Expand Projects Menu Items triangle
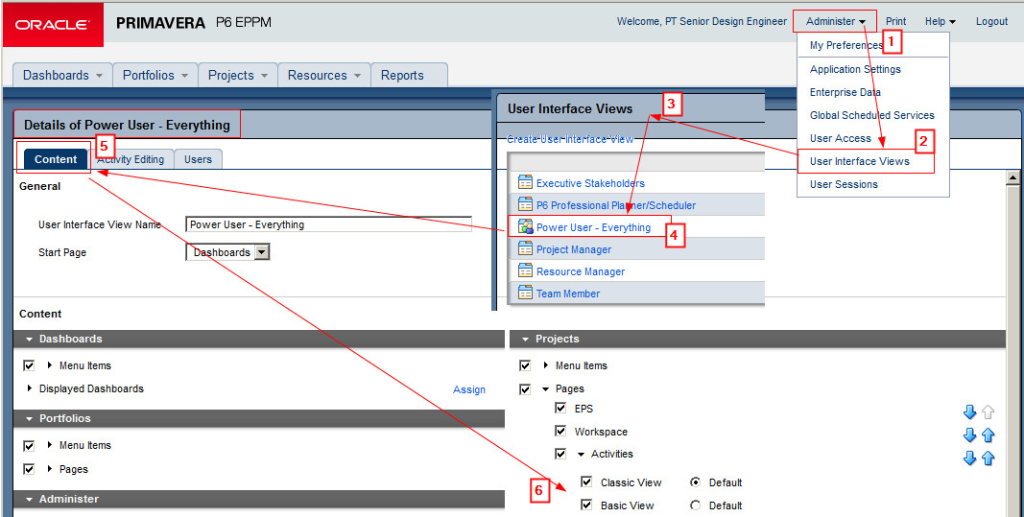Screen dimensions: 1024x517 pos(546,366)
